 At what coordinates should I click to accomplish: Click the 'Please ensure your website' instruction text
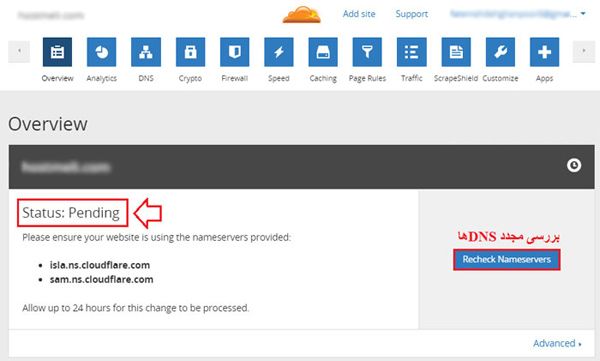pyautogui.click(x=157, y=237)
